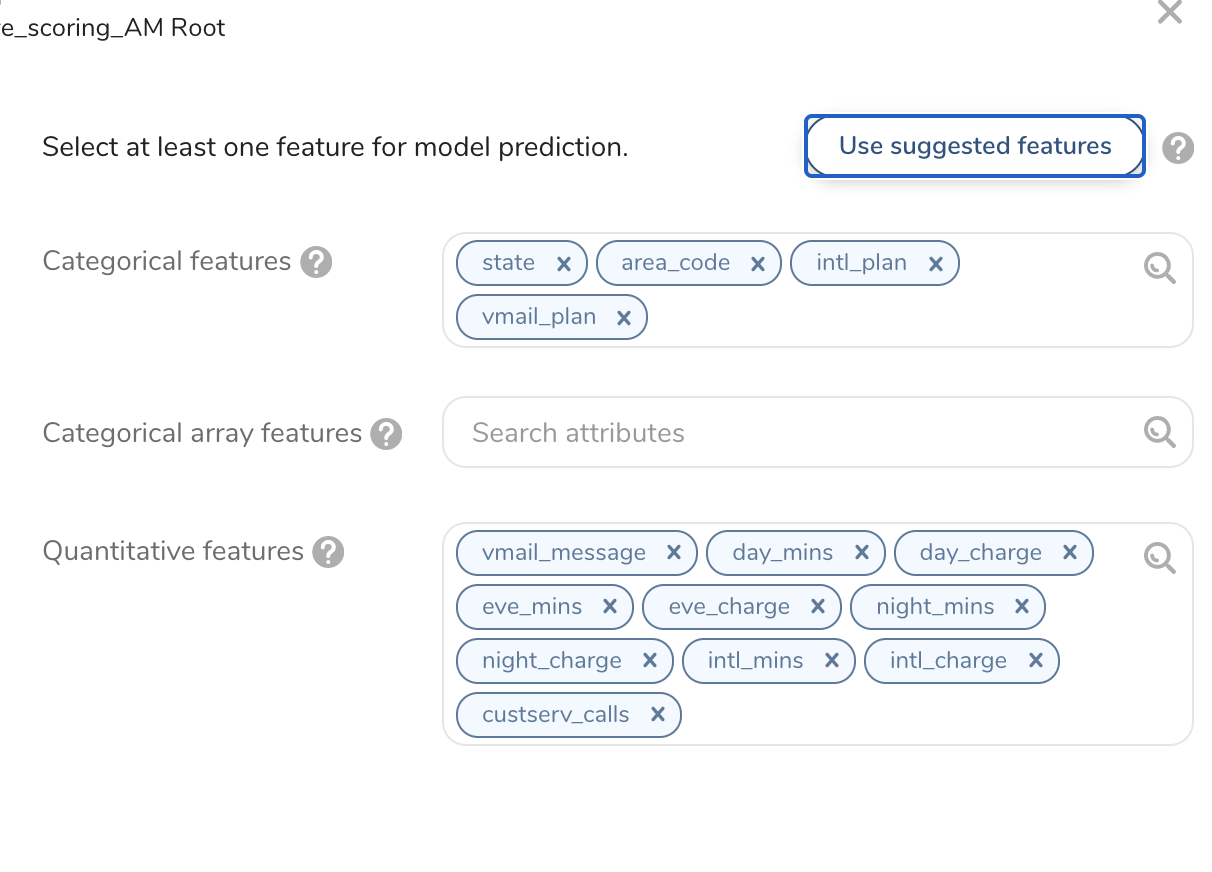
Task: Open help icon beside Use suggested features
Action: [x=1178, y=149]
